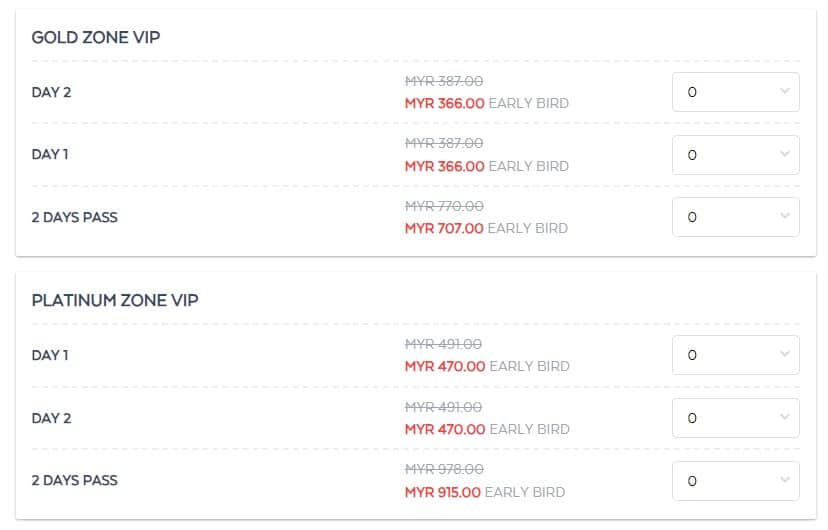Screen dimensions: 828x530
Task: Click the GOLD ZONE VIP heading
Action: click(x=96, y=37)
